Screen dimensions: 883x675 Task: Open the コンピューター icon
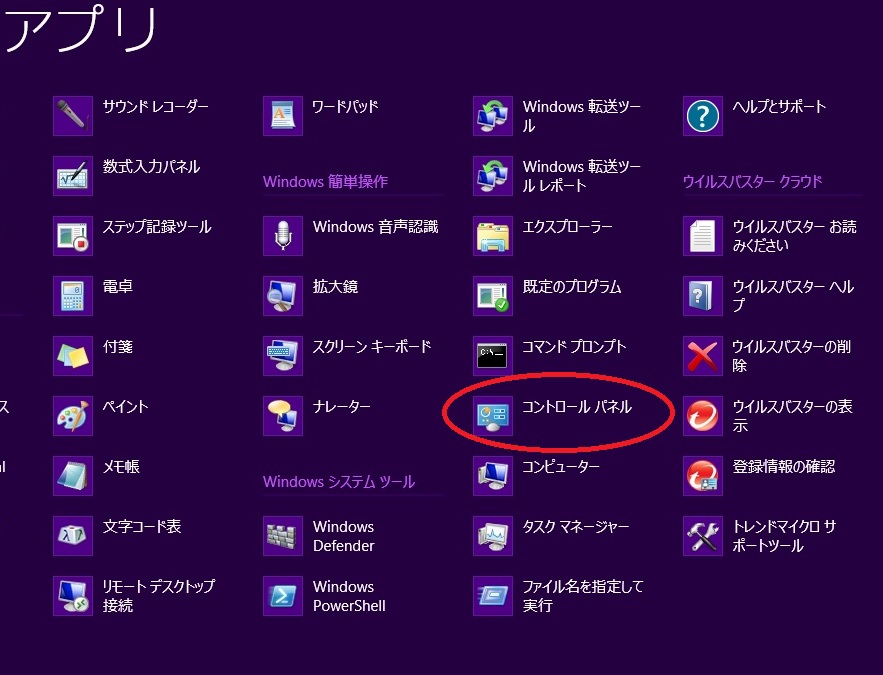pos(493,476)
